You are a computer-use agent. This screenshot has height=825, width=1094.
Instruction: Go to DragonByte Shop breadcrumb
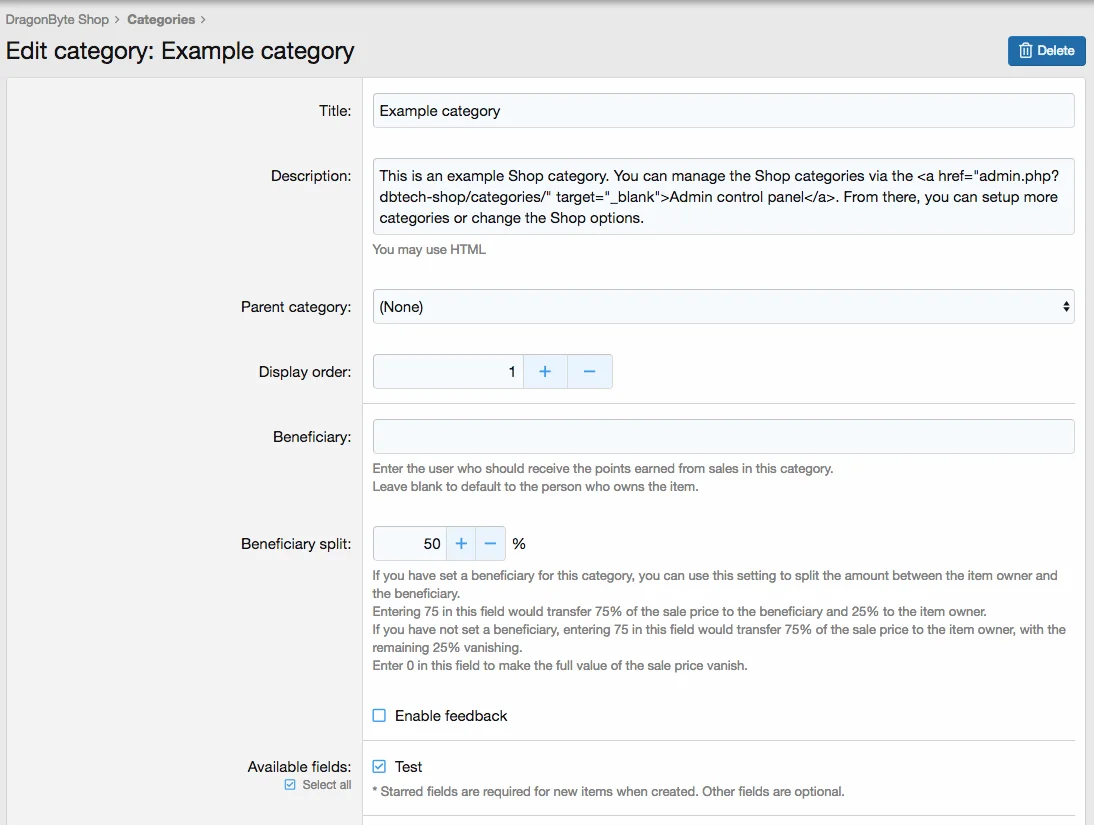click(x=57, y=19)
